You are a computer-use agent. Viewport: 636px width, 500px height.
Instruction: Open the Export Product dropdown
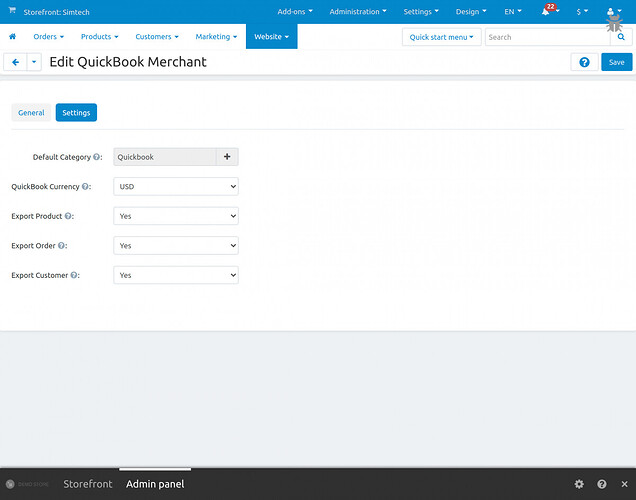(176, 216)
